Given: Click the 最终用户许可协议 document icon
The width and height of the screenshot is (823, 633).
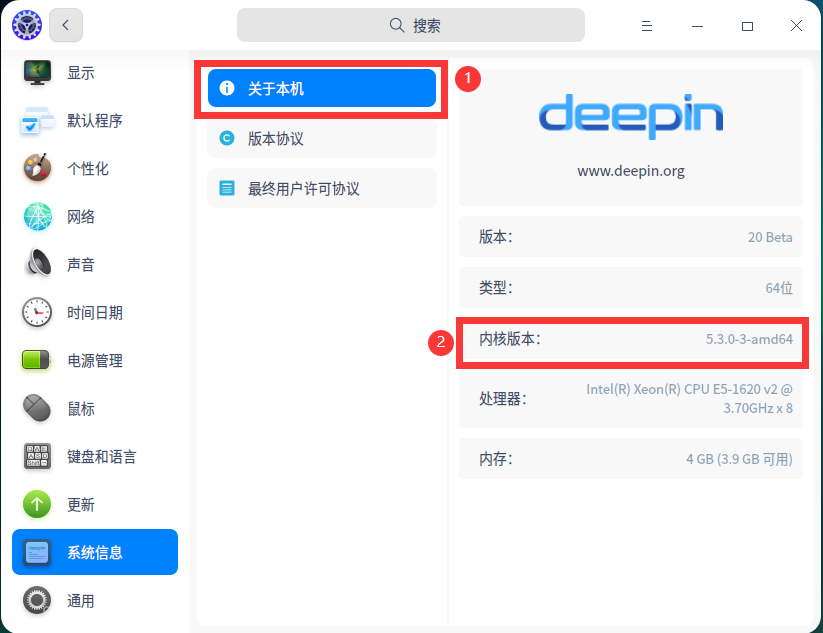Looking at the screenshot, I should (227, 188).
